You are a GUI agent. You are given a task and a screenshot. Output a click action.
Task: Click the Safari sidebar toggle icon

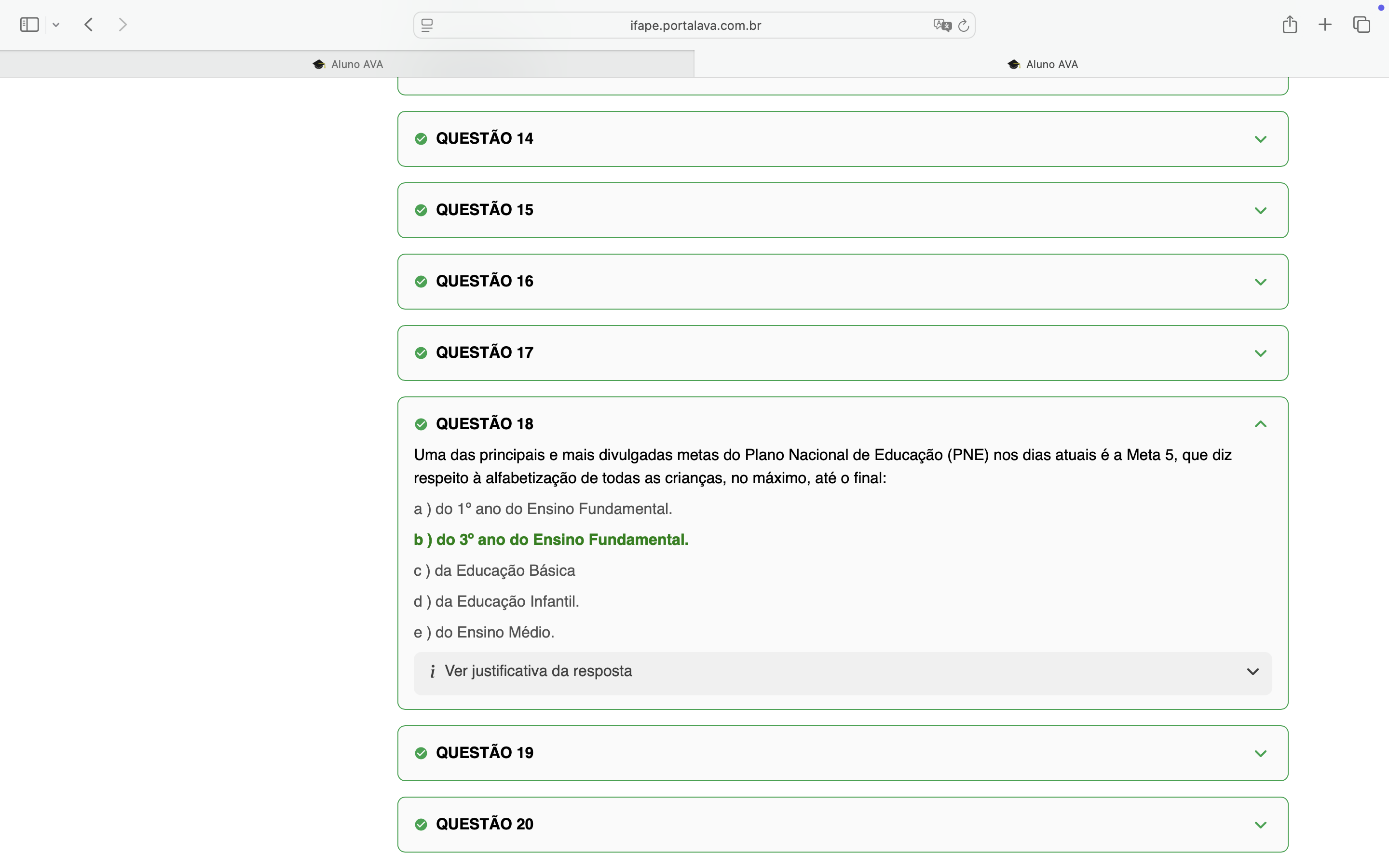pyautogui.click(x=29, y=25)
